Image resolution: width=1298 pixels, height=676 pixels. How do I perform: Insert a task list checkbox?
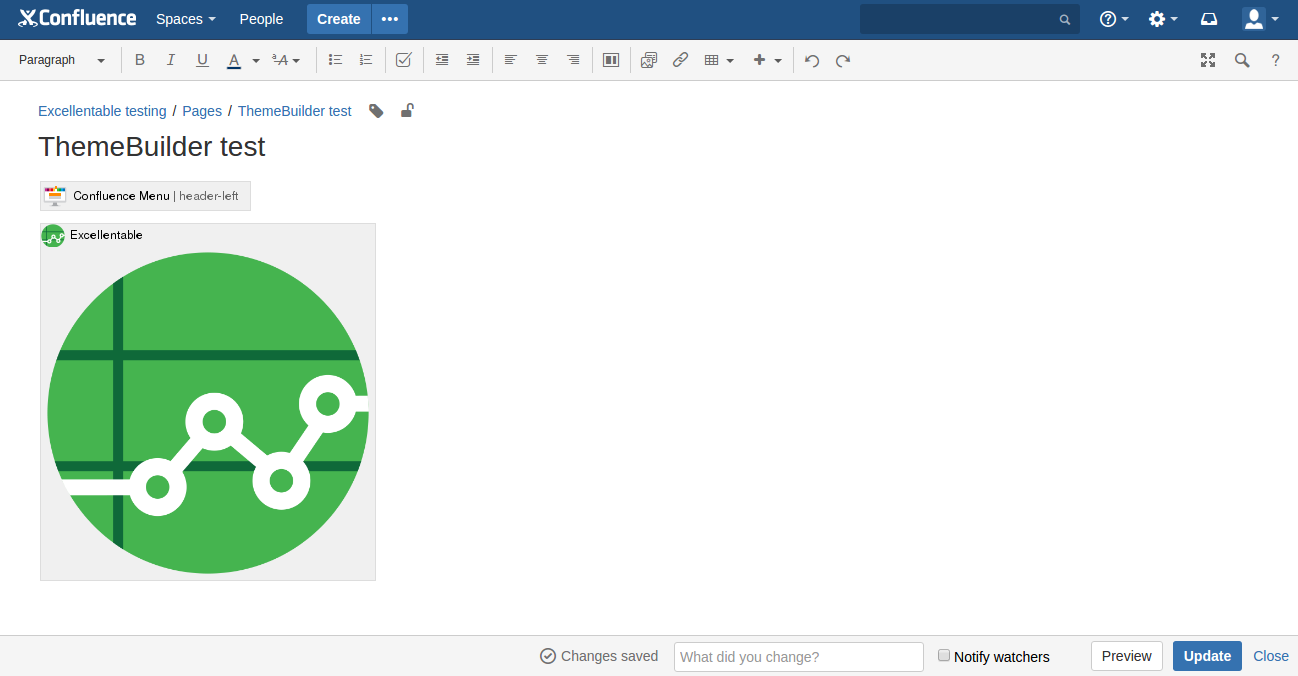[404, 60]
